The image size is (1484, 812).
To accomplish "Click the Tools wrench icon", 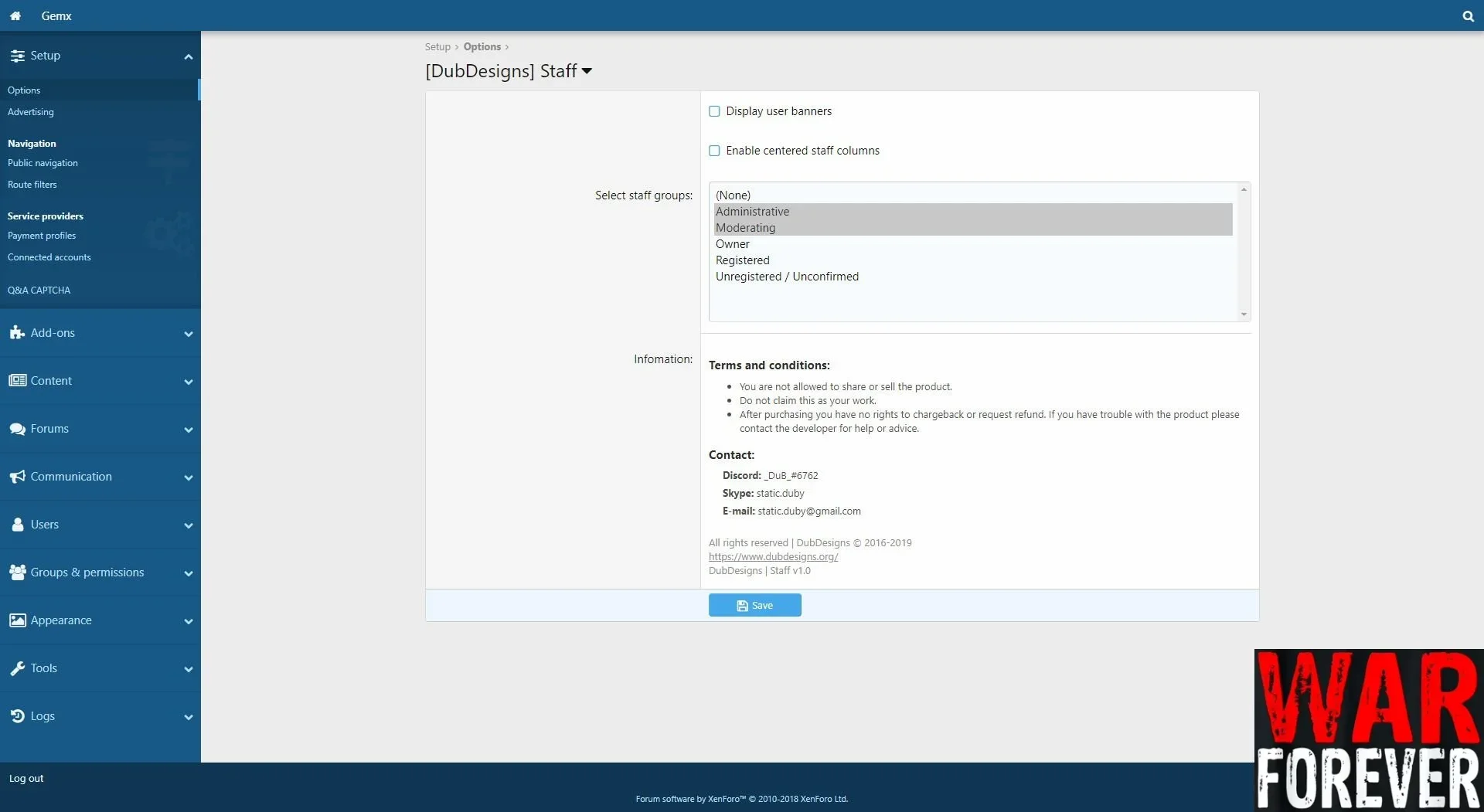I will point(17,668).
